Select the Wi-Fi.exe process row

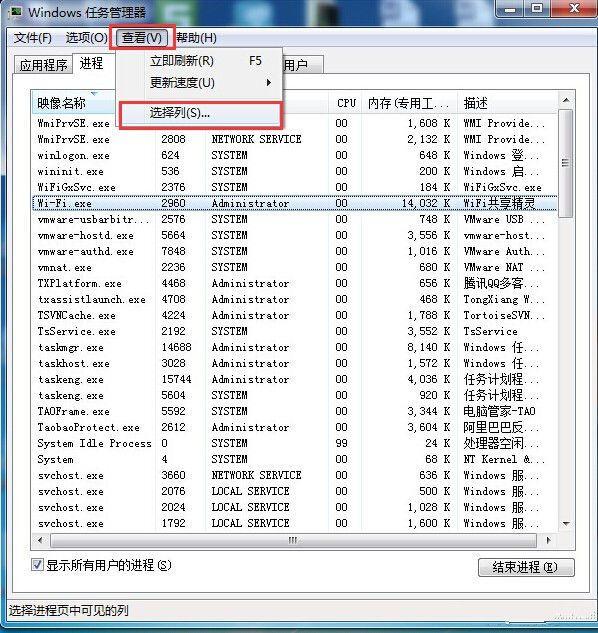[x=295, y=203]
